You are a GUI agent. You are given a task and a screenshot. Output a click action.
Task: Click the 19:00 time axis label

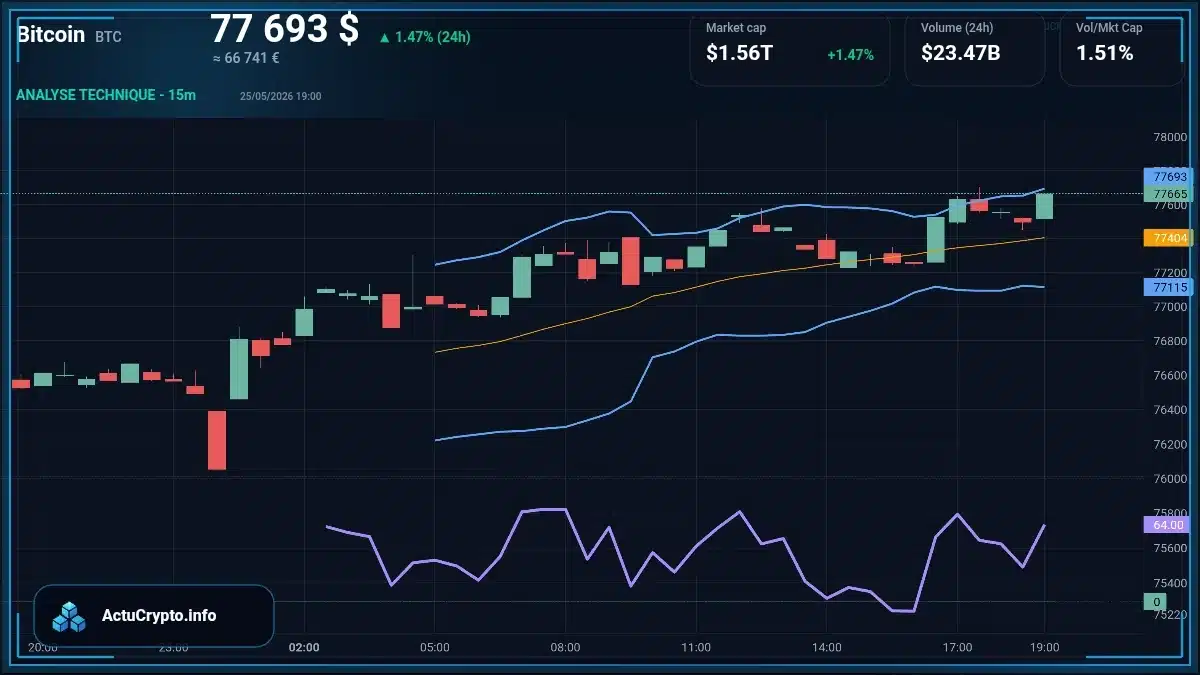1044,647
